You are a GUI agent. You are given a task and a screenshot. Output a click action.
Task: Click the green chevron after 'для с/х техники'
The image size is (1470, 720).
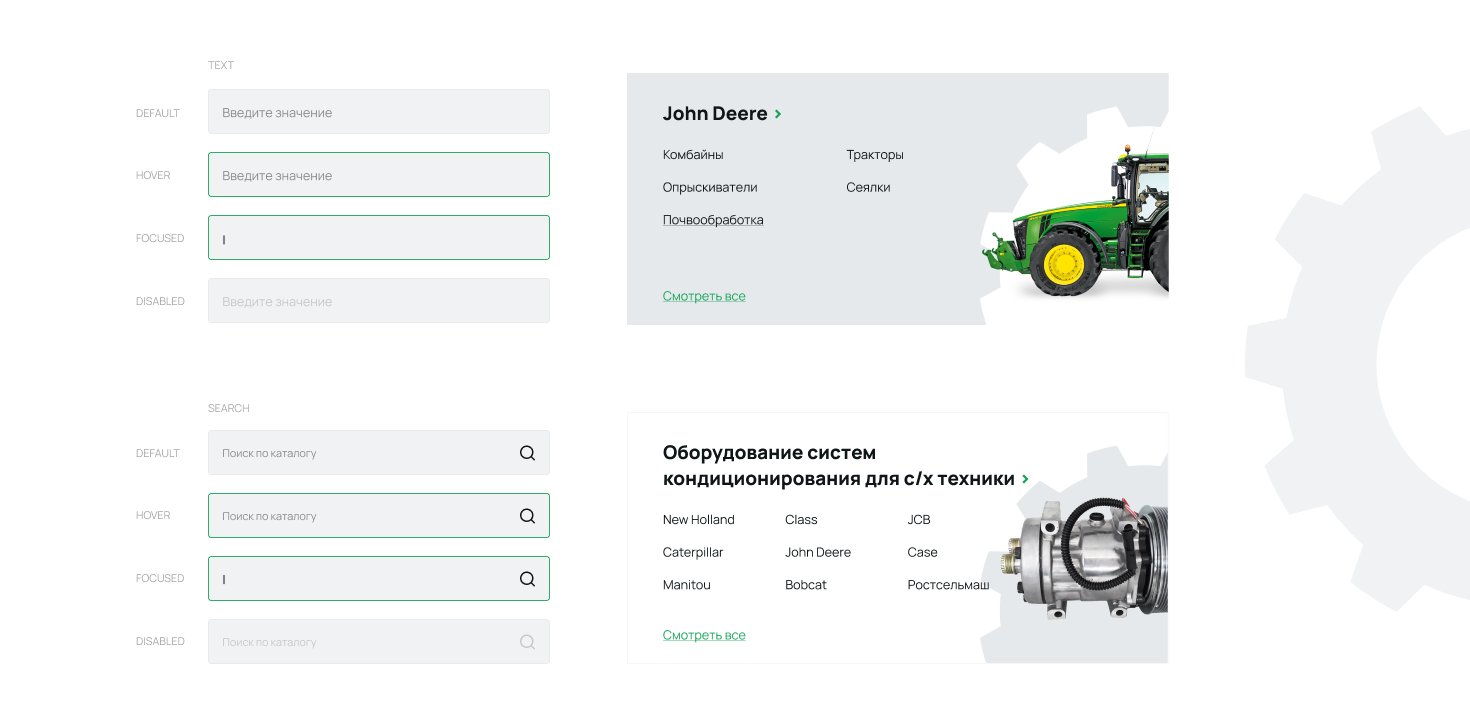point(1025,480)
